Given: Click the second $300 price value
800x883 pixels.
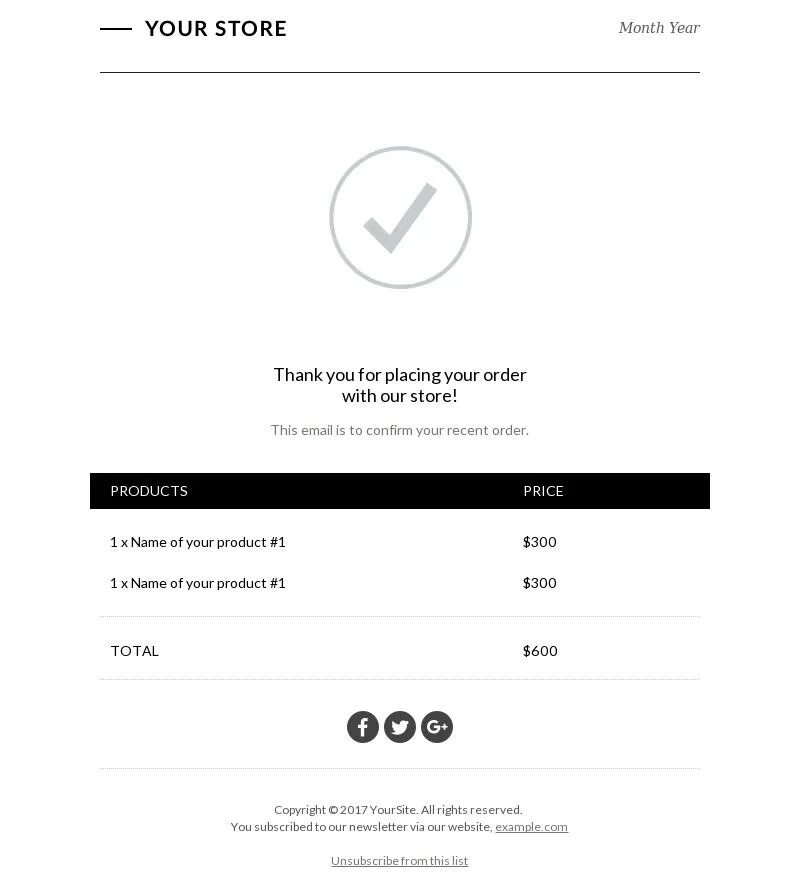Looking at the screenshot, I should click(x=539, y=583).
